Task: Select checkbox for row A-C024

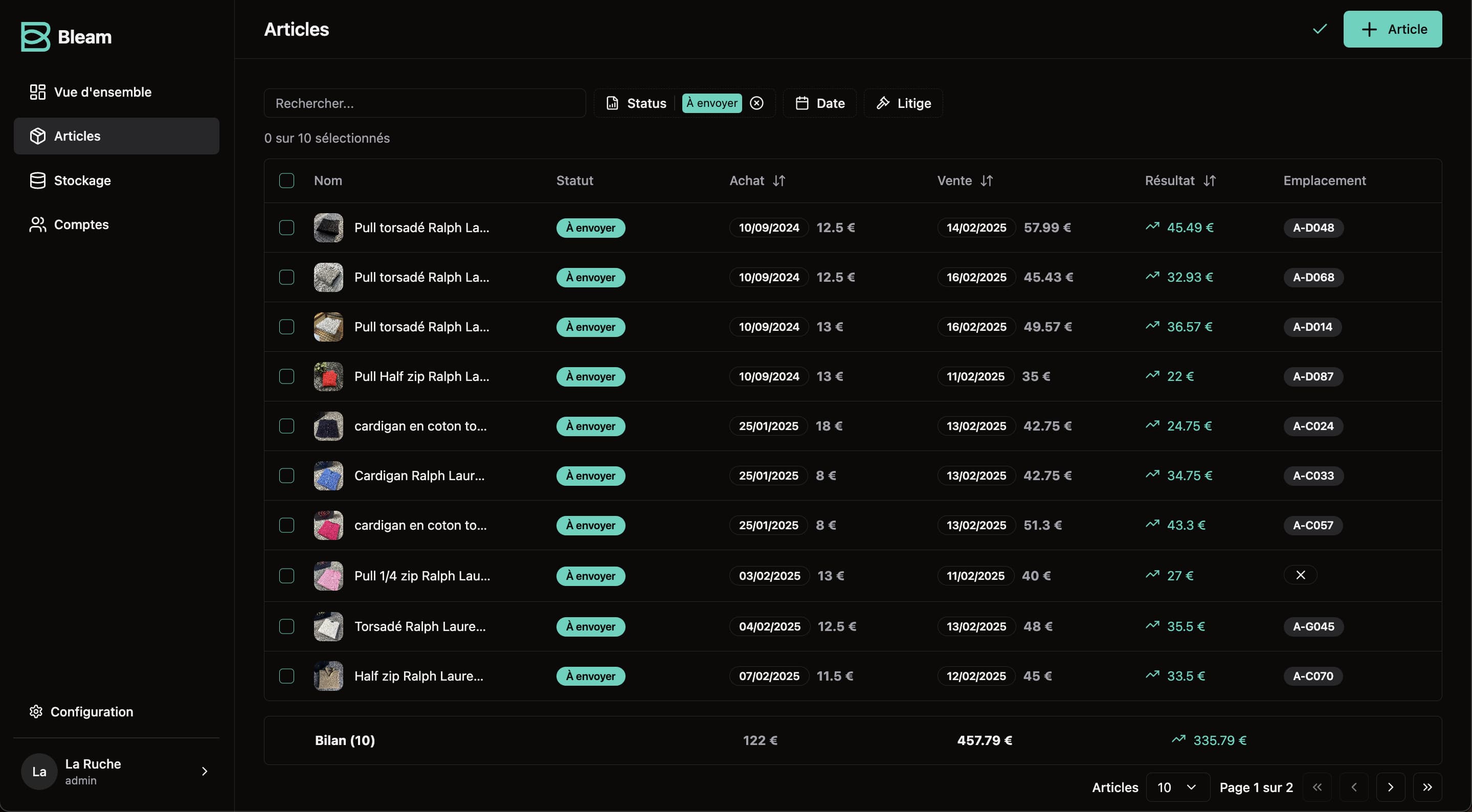Action: point(286,426)
